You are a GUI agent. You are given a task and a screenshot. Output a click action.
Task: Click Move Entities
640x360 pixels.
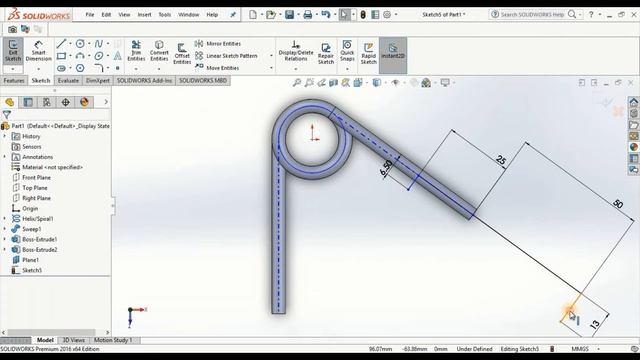(x=217, y=68)
